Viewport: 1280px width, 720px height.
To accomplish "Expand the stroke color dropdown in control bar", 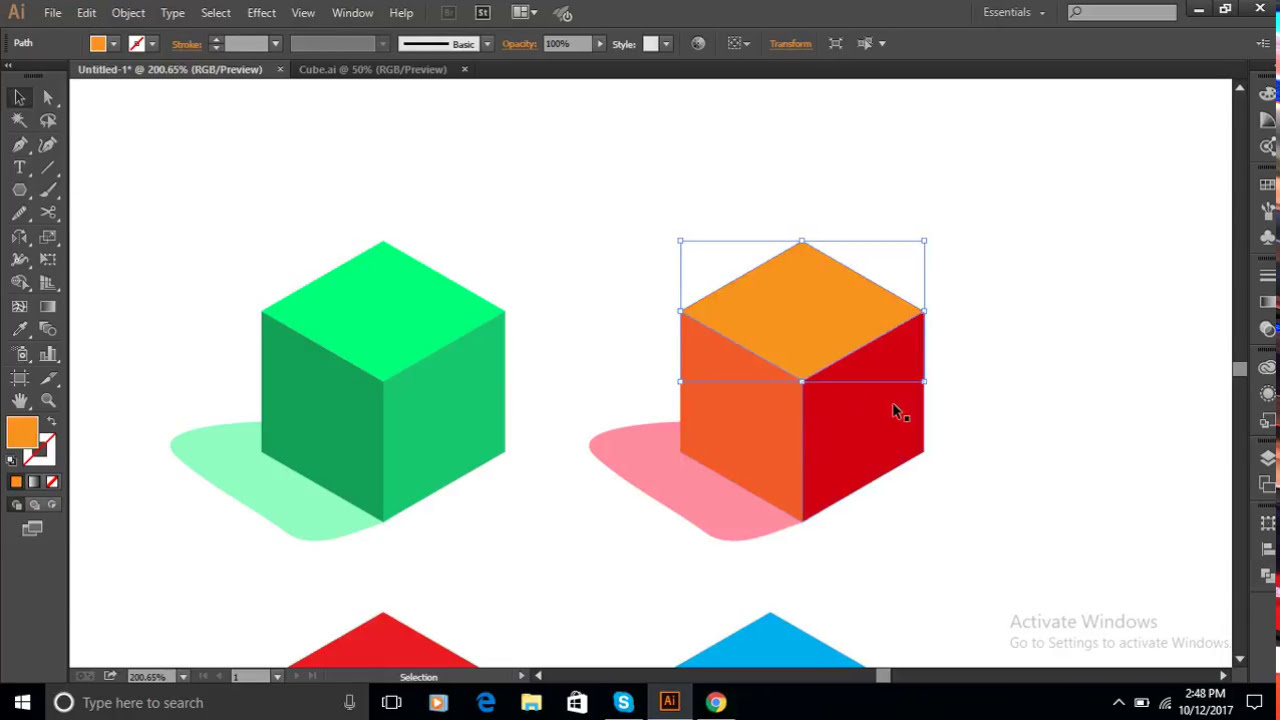I will (x=152, y=44).
